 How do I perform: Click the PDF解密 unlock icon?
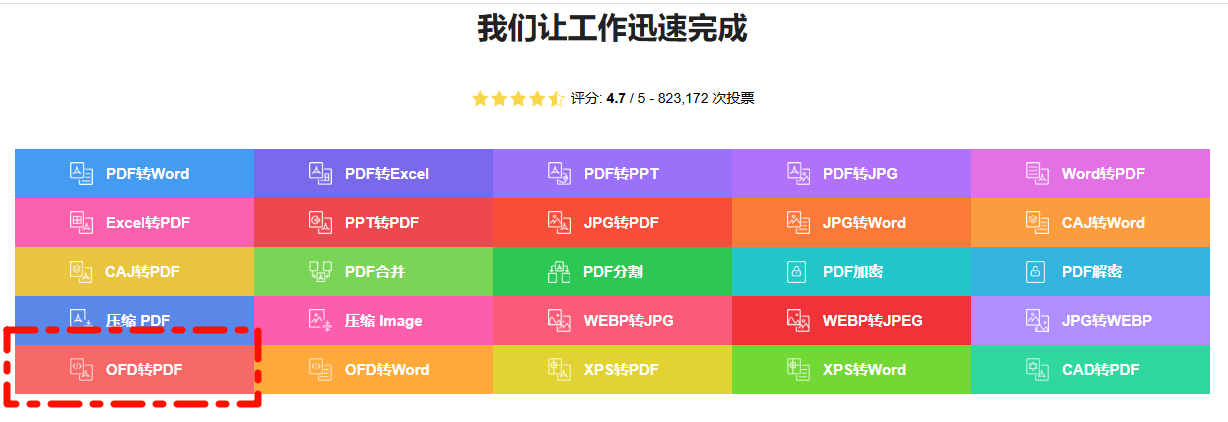coord(1037,271)
